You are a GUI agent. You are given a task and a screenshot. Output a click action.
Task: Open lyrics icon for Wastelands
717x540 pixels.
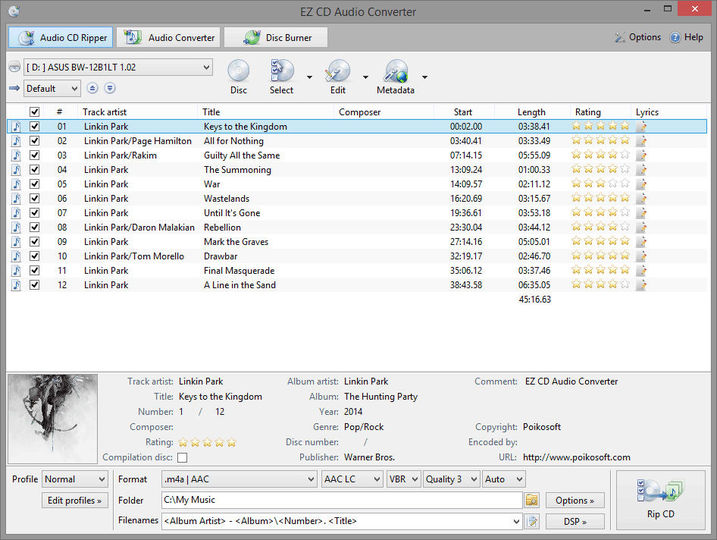coord(642,198)
